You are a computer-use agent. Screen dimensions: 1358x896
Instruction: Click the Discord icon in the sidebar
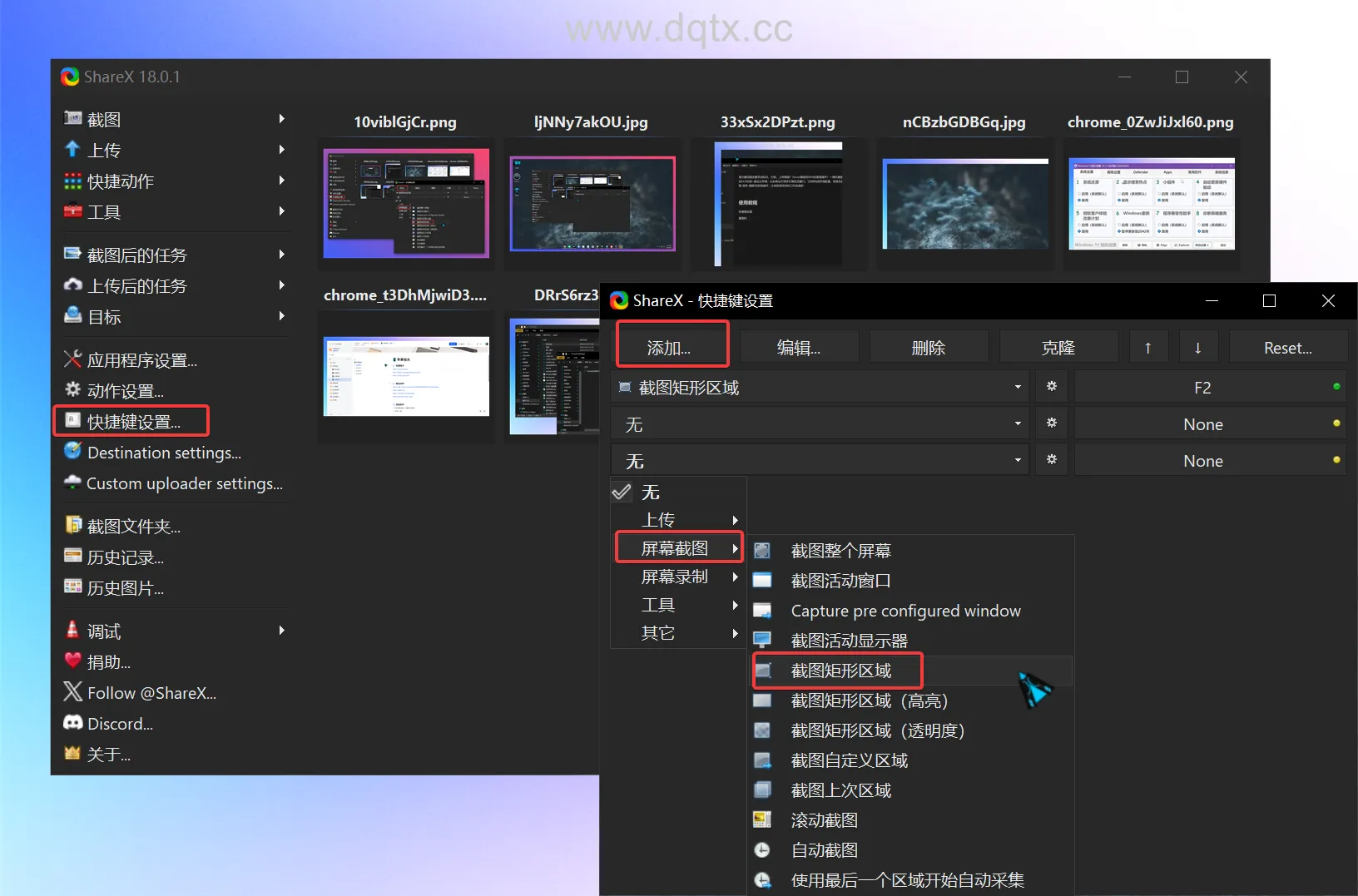tap(72, 724)
